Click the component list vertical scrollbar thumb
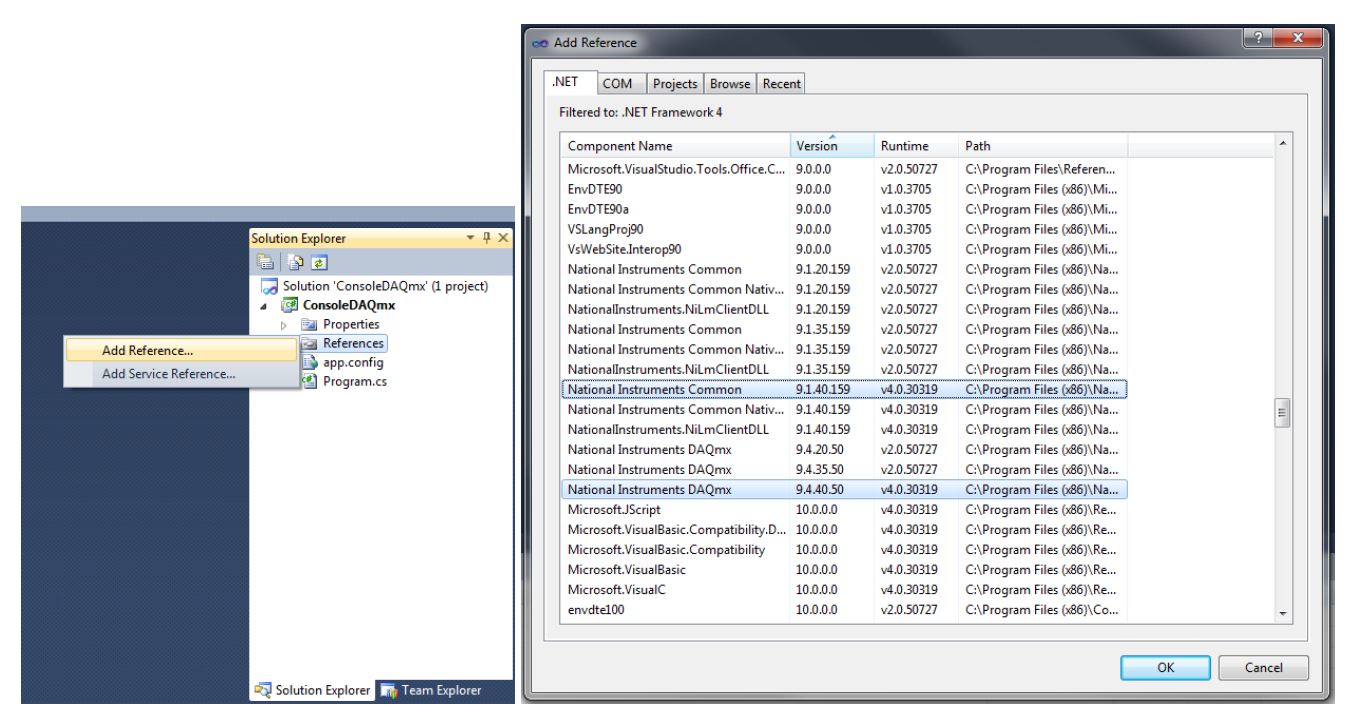The image size is (1356, 714). pyautogui.click(x=1283, y=412)
